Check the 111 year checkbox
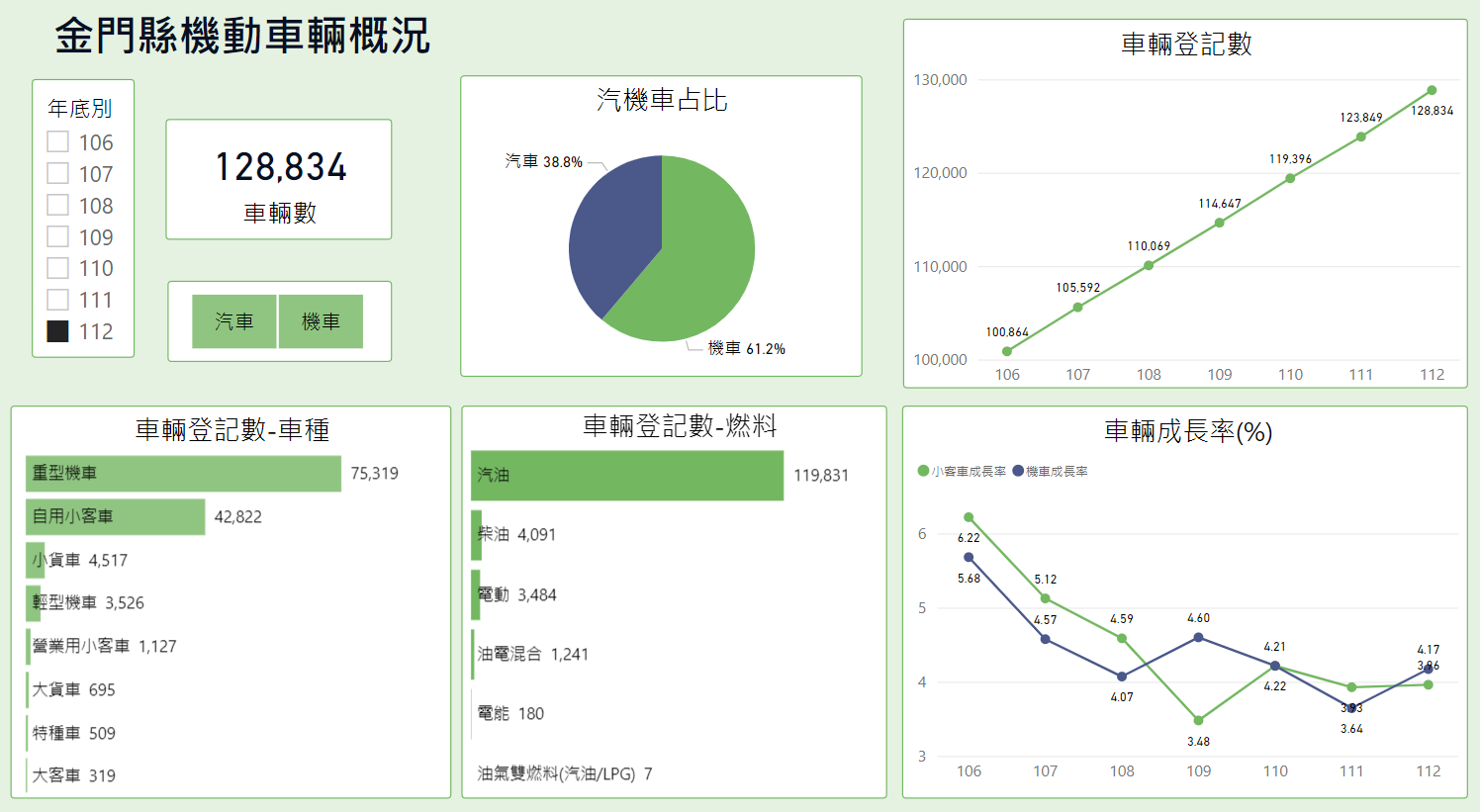 [58, 300]
